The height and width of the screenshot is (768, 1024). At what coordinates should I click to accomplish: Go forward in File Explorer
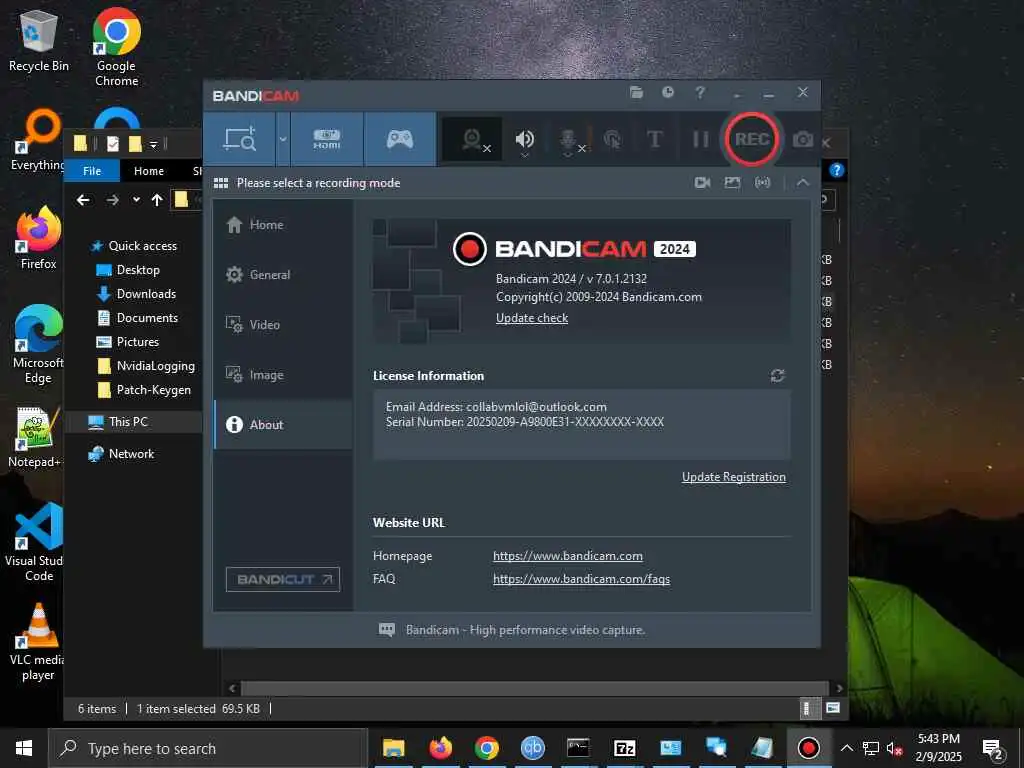coord(112,200)
